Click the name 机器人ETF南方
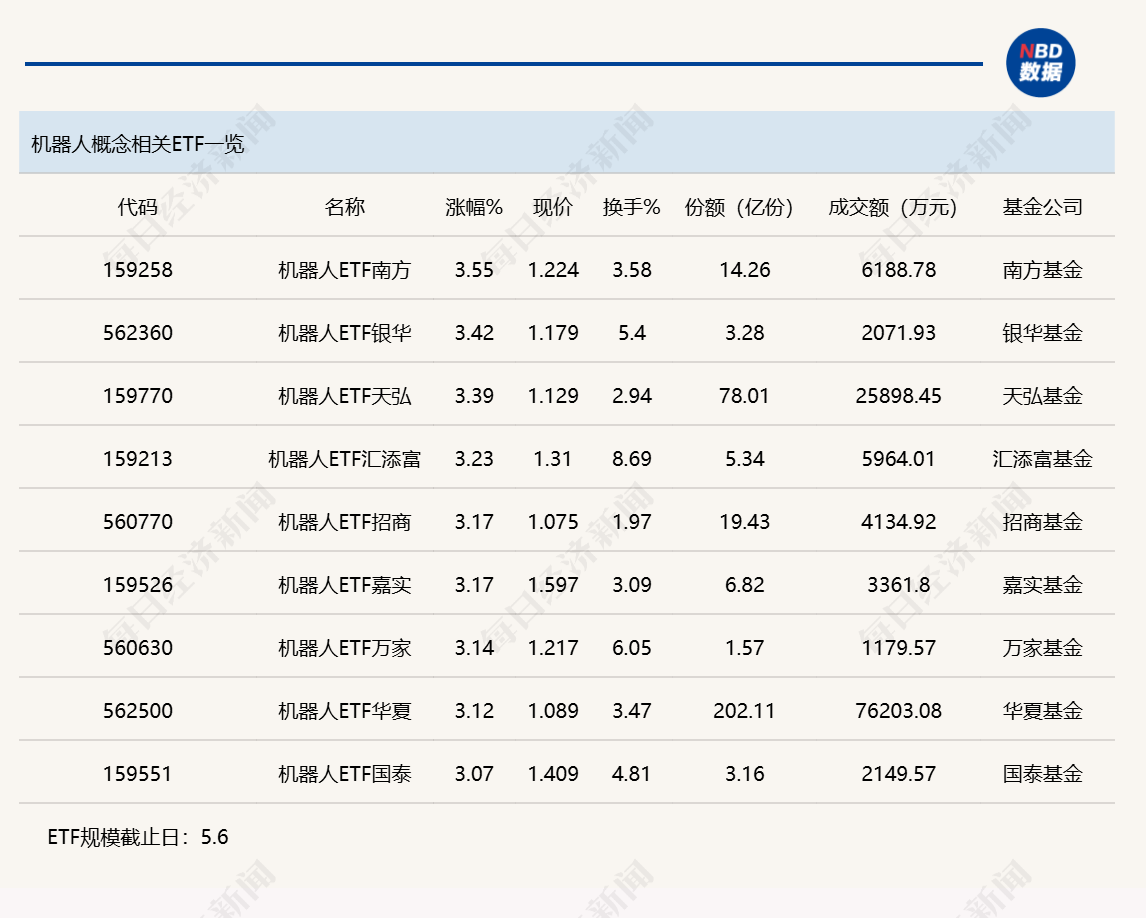 point(344,270)
